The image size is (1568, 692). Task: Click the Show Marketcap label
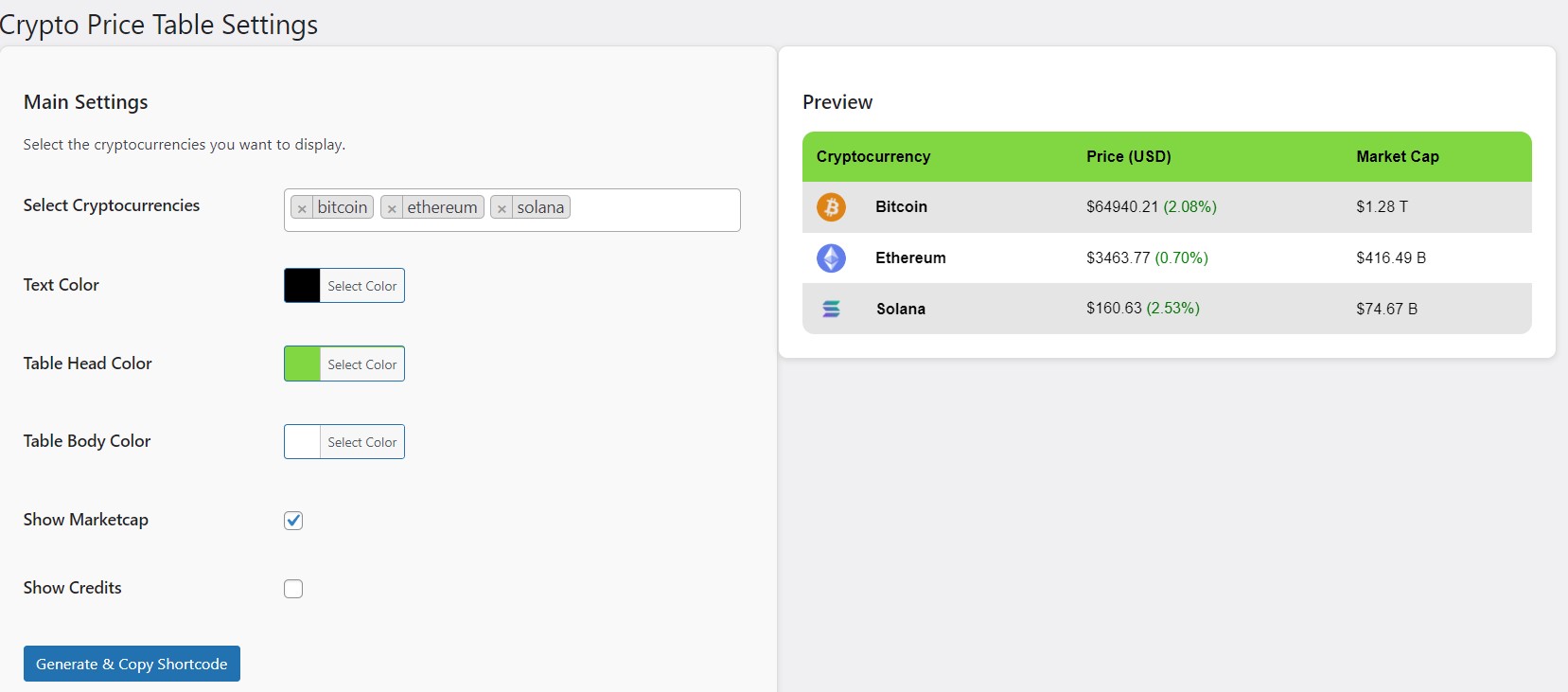86,520
